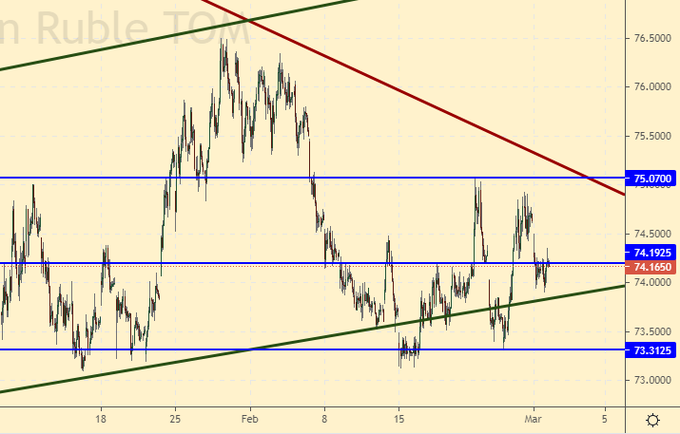Screen dimensions: 680x434
Task: Click the 73.0000 price scale label
Action: [652, 380]
